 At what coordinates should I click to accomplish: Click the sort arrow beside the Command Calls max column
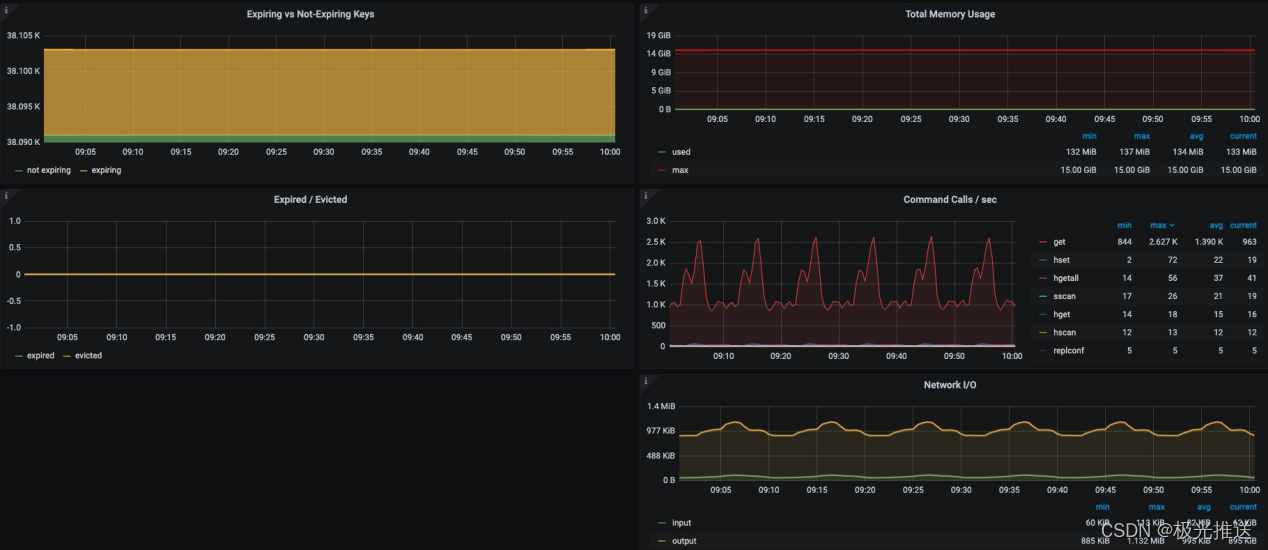(x=1172, y=226)
